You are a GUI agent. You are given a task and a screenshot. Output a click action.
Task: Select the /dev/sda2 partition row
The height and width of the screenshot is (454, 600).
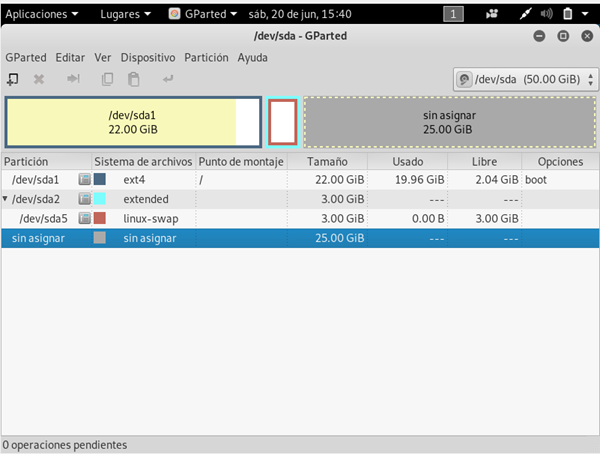(x=300, y=199)
